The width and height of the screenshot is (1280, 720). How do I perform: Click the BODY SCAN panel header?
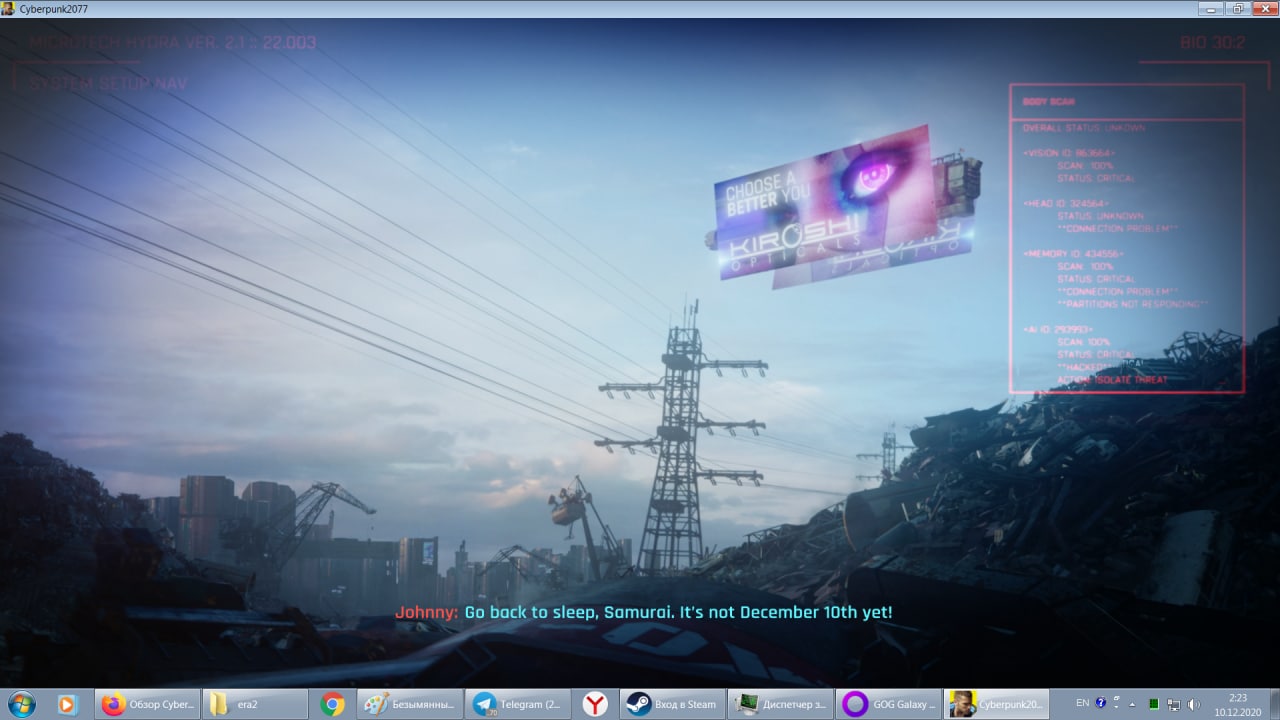click(1126, 102)
